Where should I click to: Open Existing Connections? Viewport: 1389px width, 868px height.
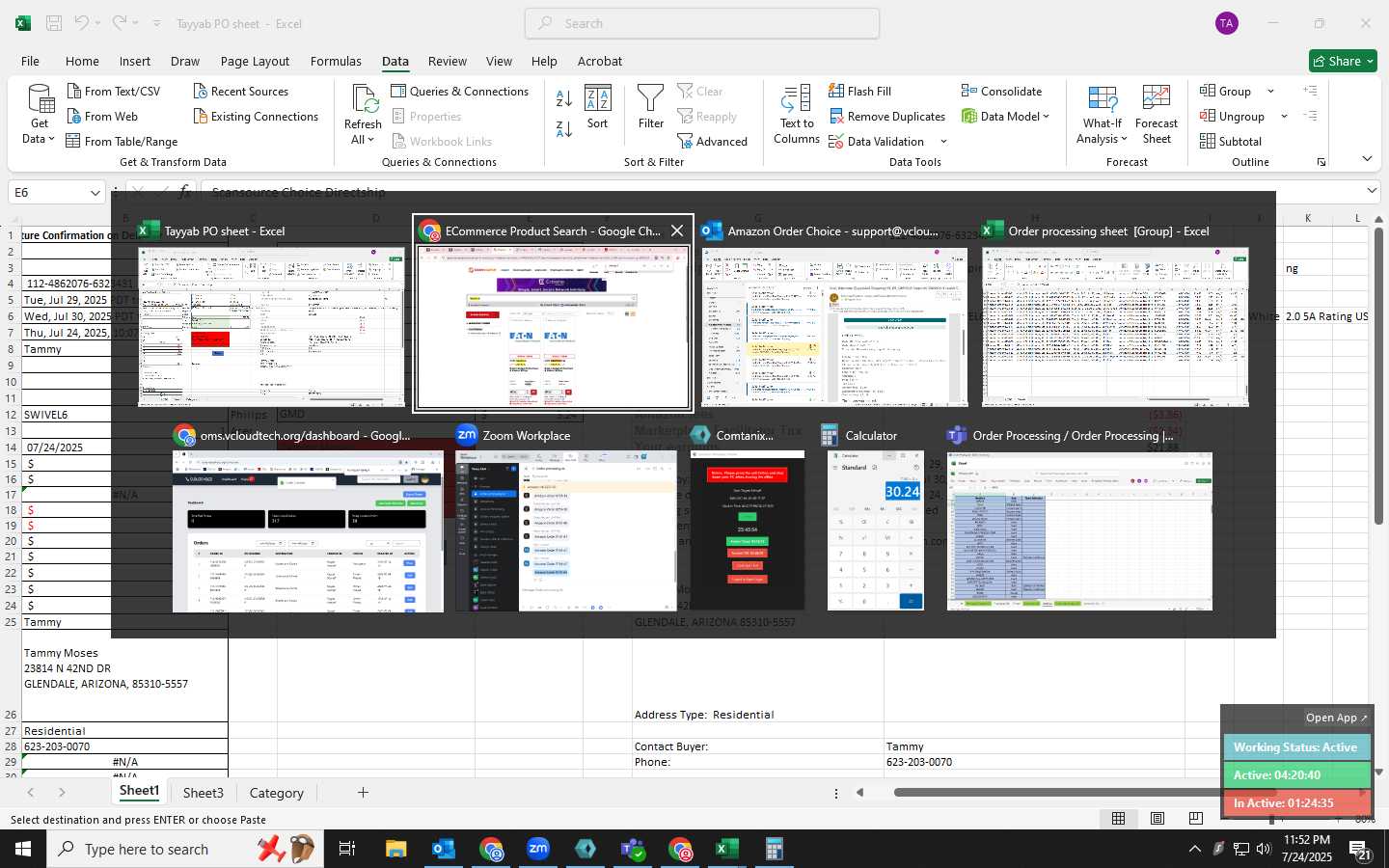(256, 116)
